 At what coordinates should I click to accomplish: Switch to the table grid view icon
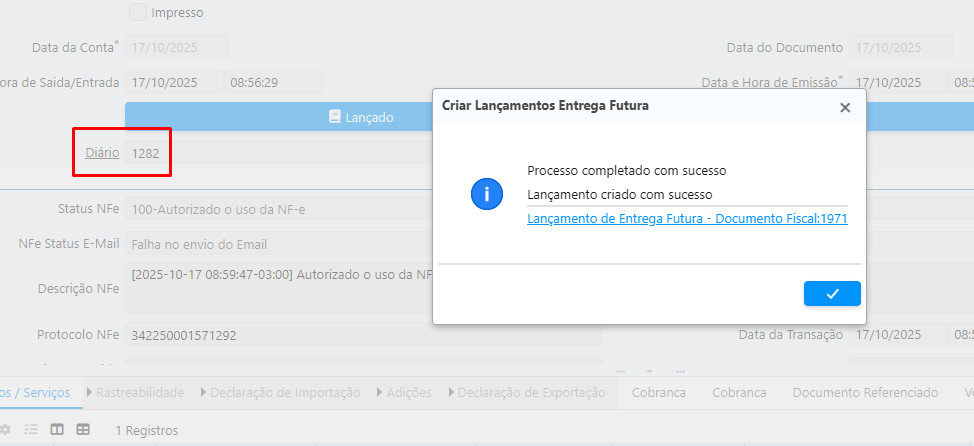tap(83, 430)
